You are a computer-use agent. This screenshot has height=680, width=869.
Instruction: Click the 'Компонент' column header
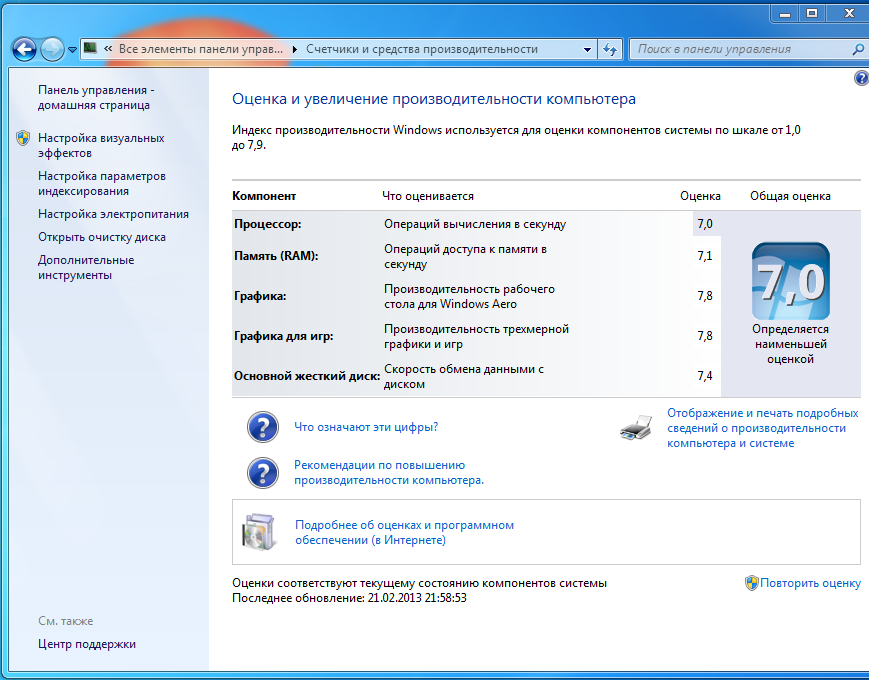coord(264,196)
